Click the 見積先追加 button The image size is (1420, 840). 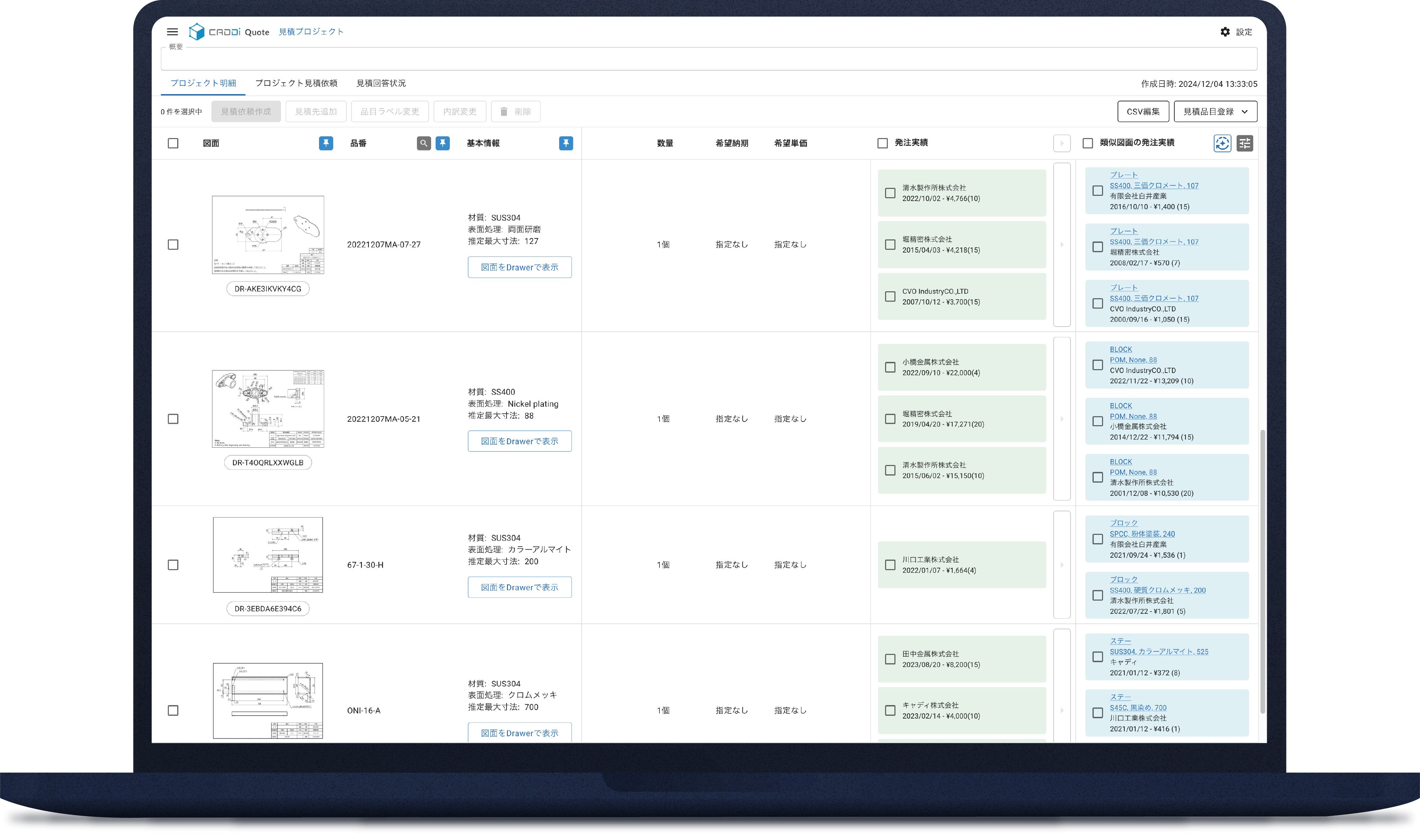316,111
